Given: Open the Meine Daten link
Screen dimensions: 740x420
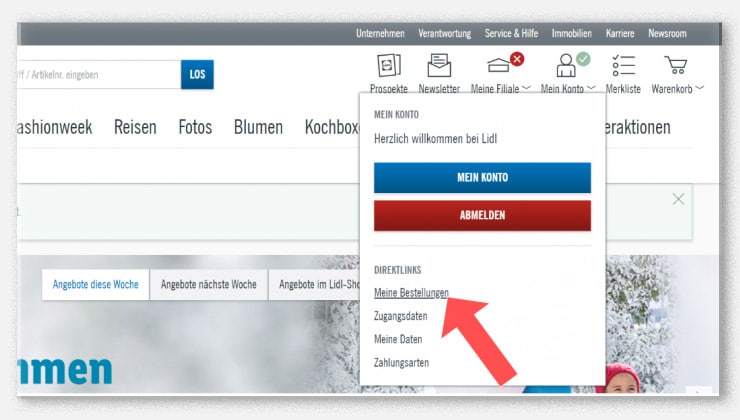Looking at the screenshot, I should [x=398, y=339].
